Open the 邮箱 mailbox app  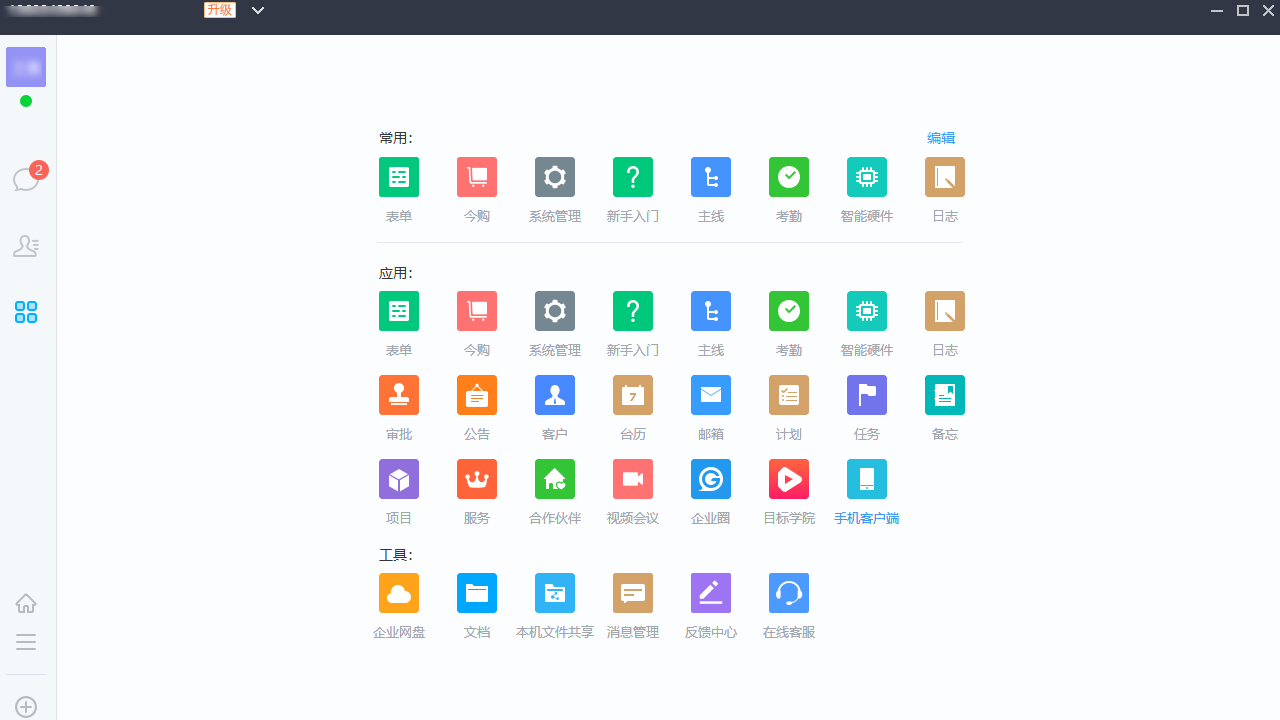point(710,395)
